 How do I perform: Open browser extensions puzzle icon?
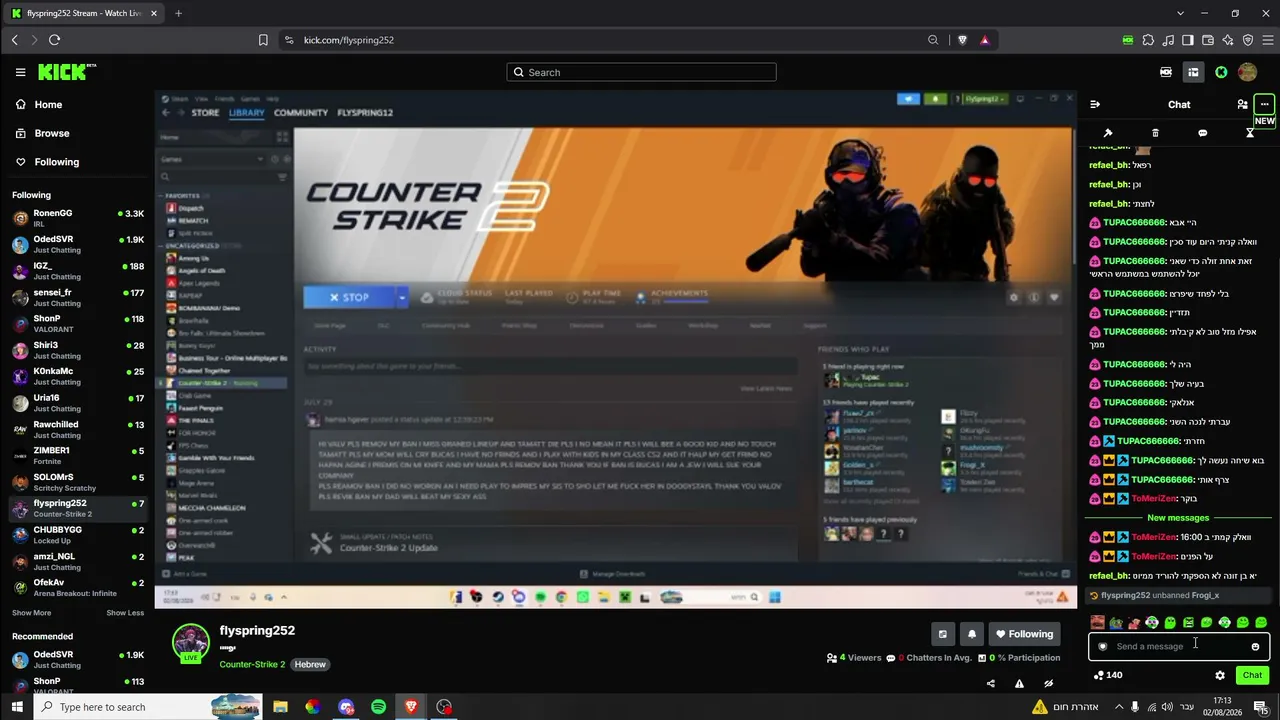[1148, 40]
